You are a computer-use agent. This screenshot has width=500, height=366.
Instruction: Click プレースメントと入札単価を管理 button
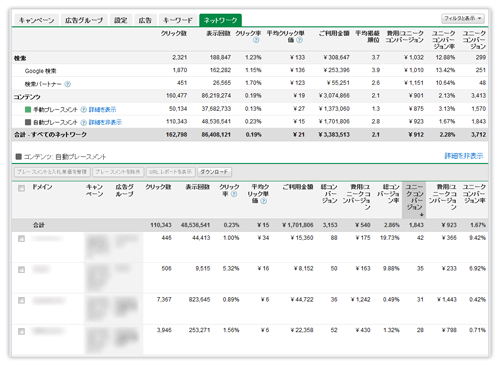coord(52,172)
